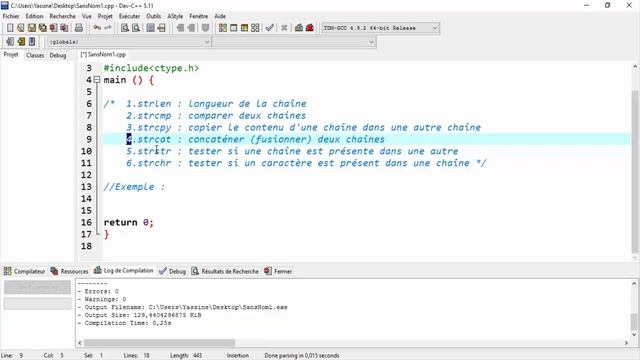Image resolution: width=640 pixels, height=360 pixels.
Task: Click the Save All toolbar icon
Action: coord(42,28)
